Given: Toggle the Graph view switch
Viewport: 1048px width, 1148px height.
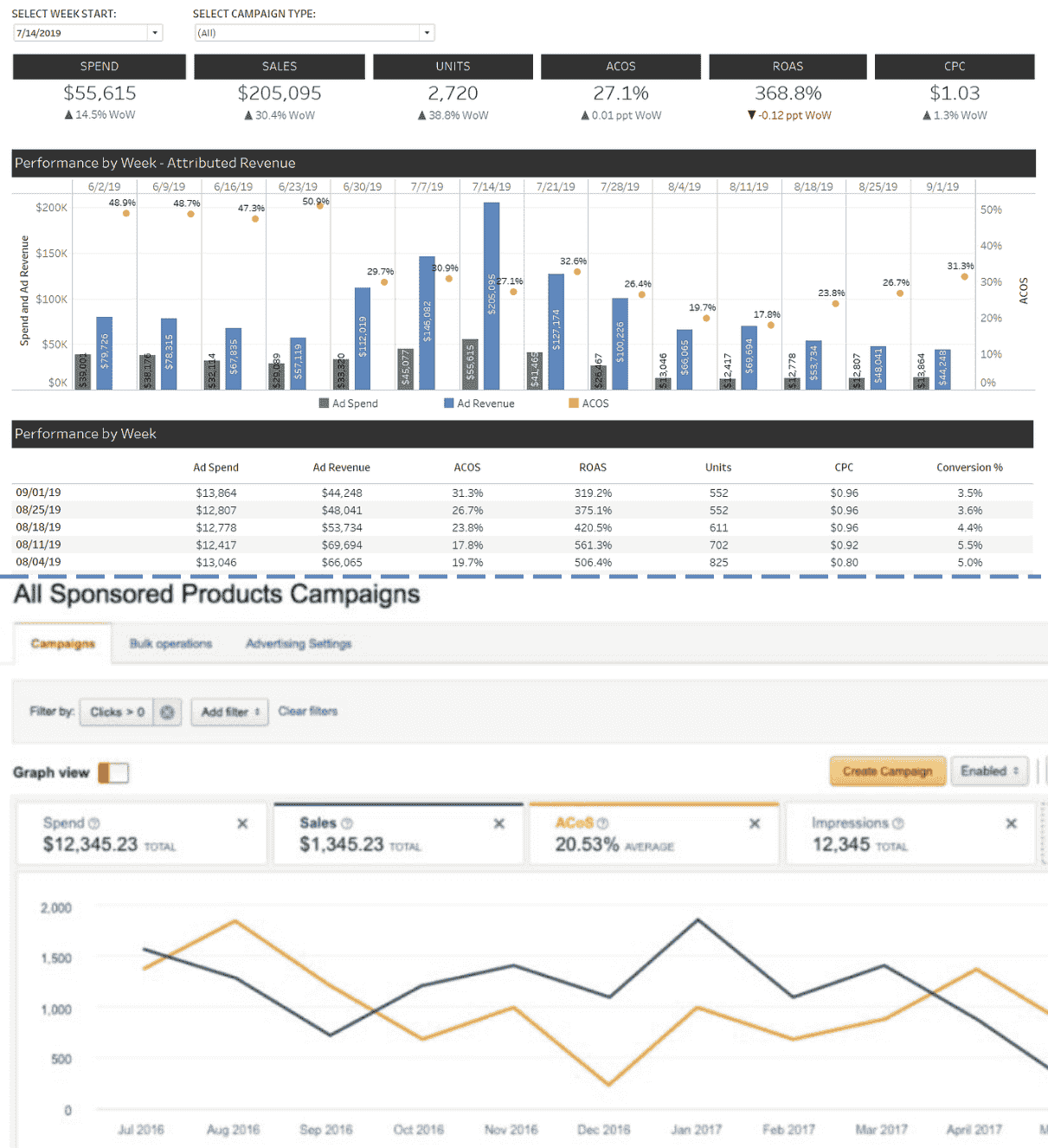Looking at the screenshot, I should (113, 772).
